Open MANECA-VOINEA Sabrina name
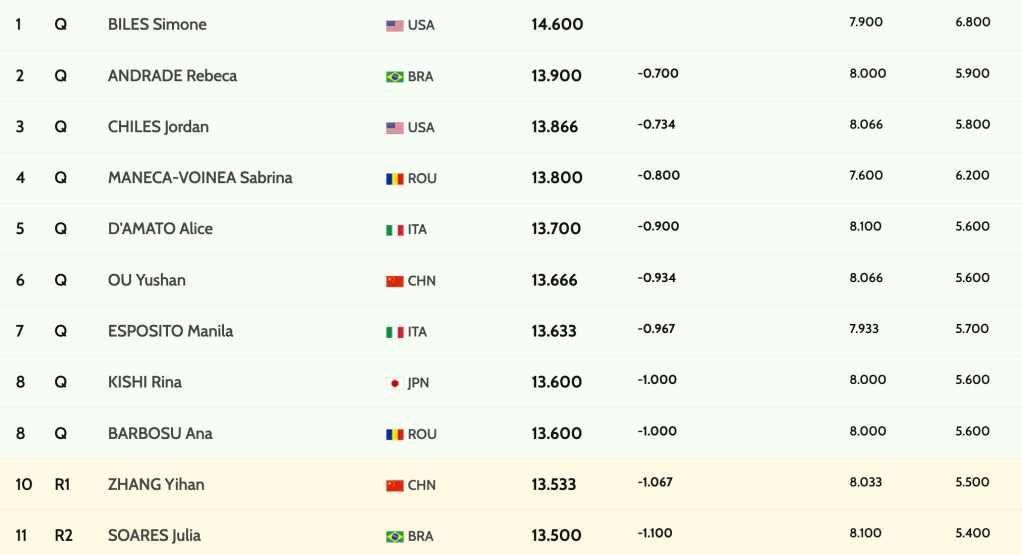This screenshot has width=1022, height=555. coord(200,178)
